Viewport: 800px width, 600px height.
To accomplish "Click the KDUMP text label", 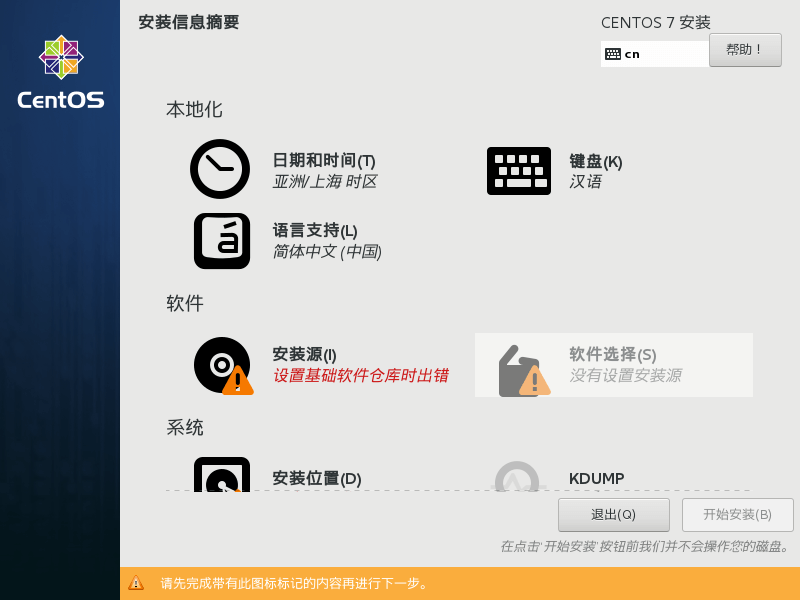I will point(596,478).
